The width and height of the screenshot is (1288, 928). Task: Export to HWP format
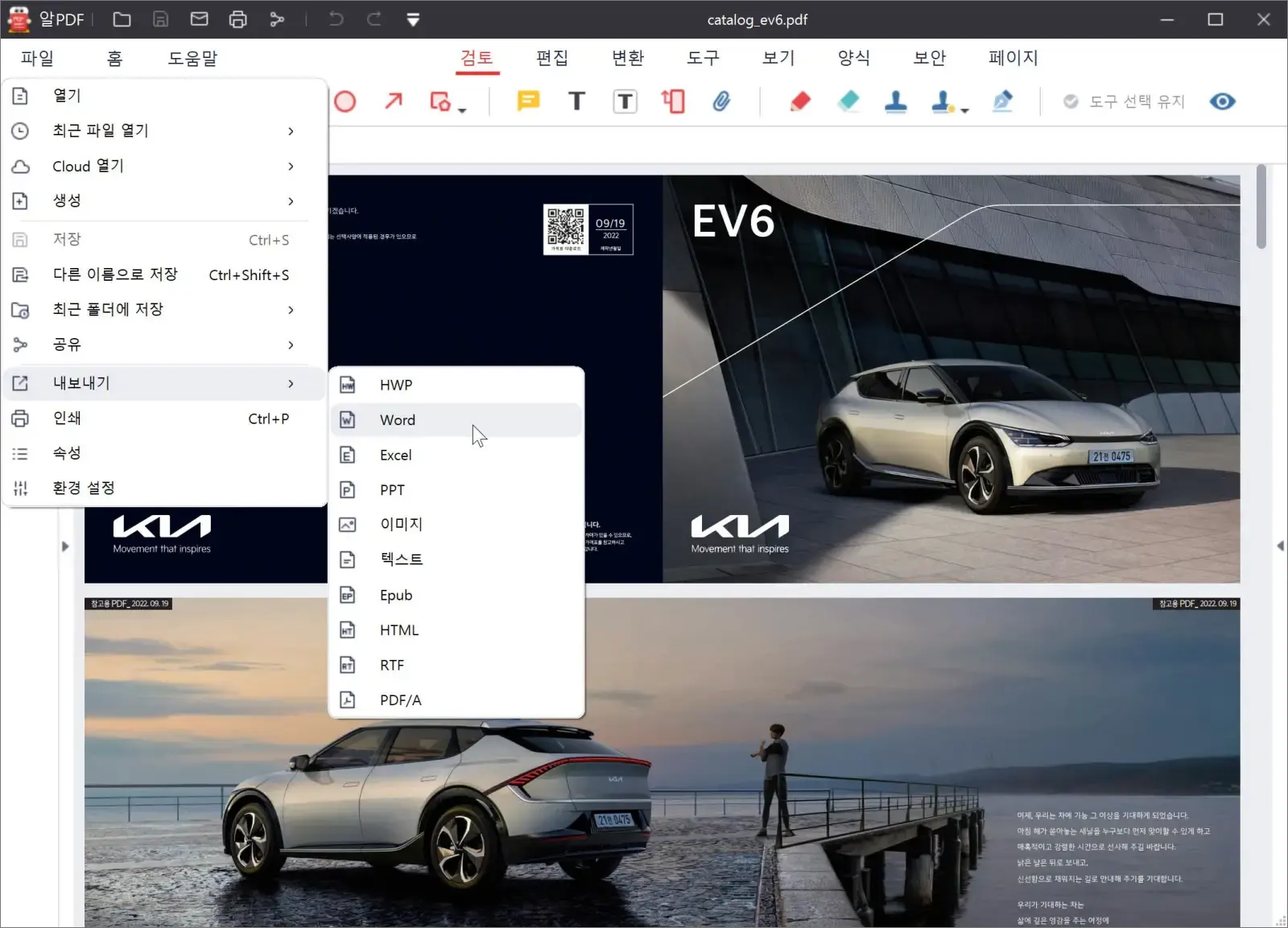[456, 385]
